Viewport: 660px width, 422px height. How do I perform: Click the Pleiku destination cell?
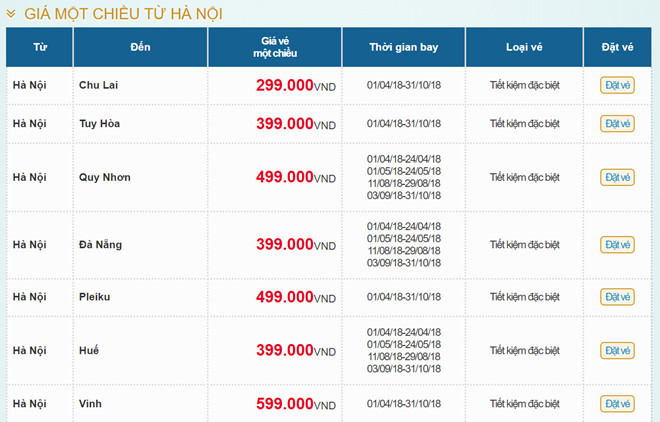(x=94, y=297)
